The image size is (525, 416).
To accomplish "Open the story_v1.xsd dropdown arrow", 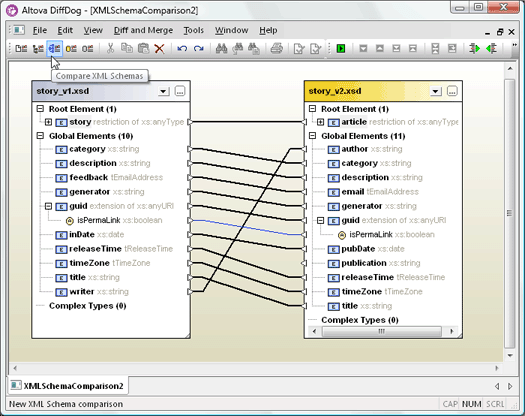I will pyautogui.click(x=163, y=91).
